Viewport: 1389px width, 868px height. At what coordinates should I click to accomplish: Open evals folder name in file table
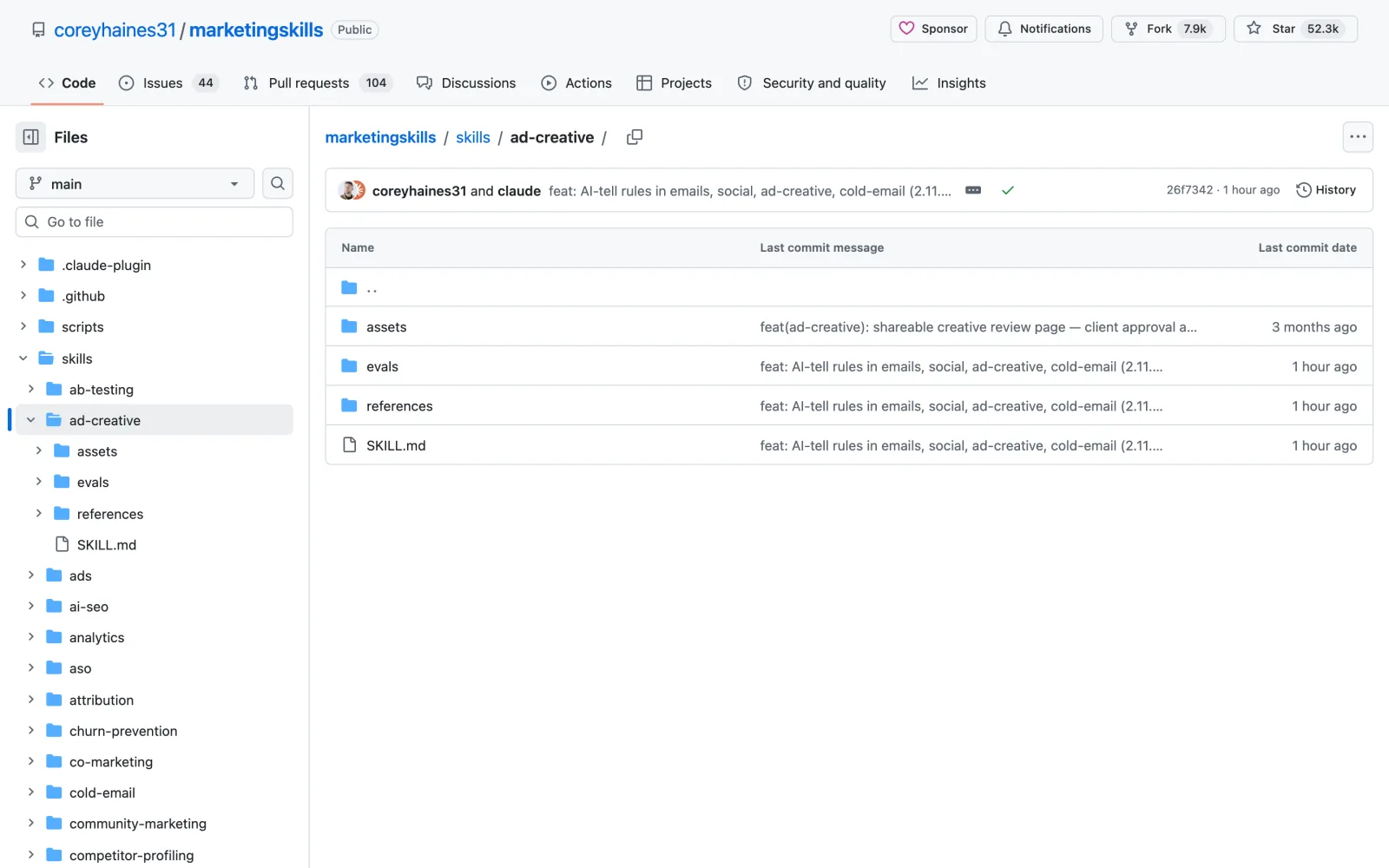coord(382,366)
